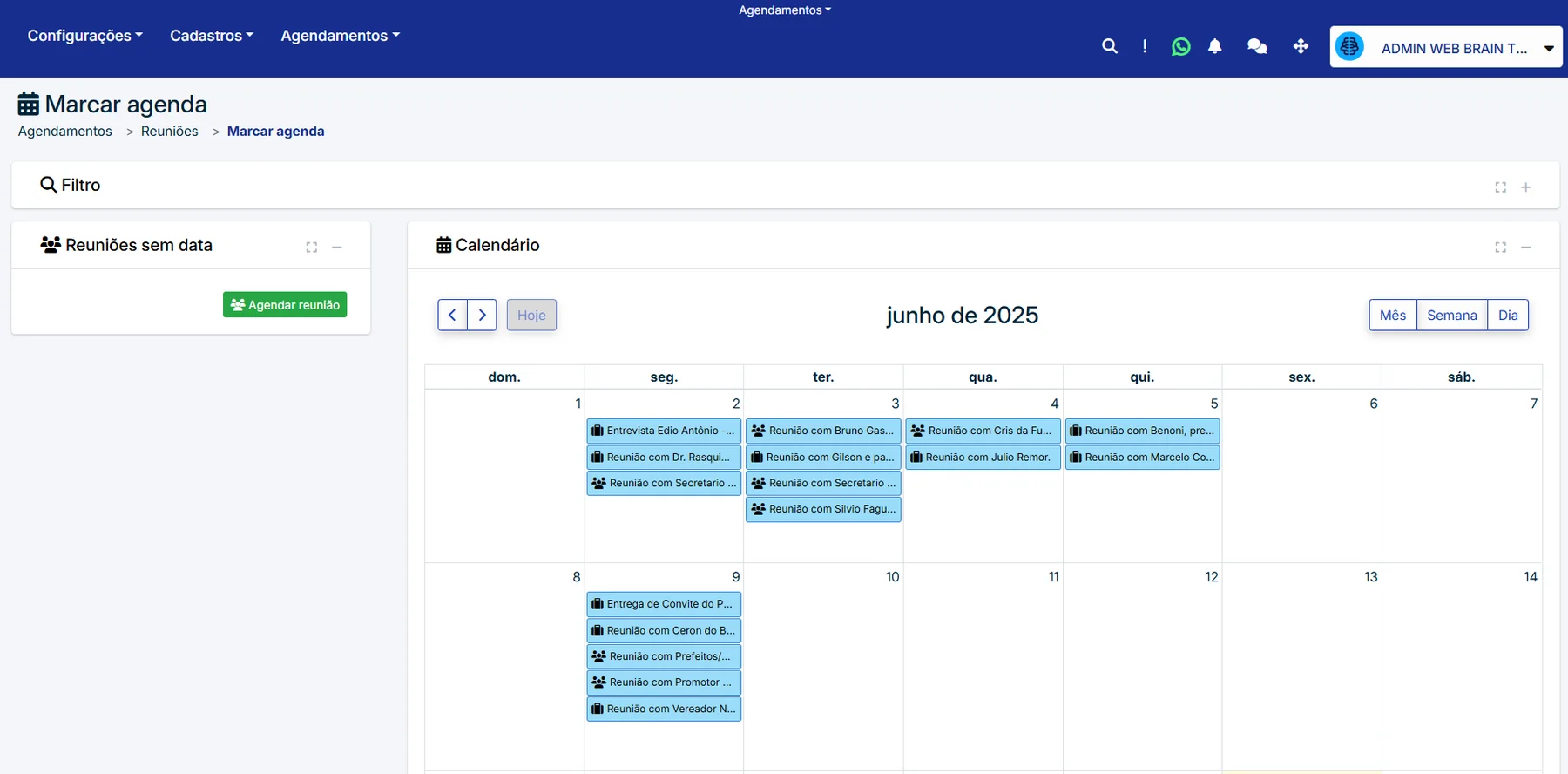The width and height of the screenshot is (1568, 774).
Task: Open event Reunião com Bruno Gas...
Action: (823, 431)
